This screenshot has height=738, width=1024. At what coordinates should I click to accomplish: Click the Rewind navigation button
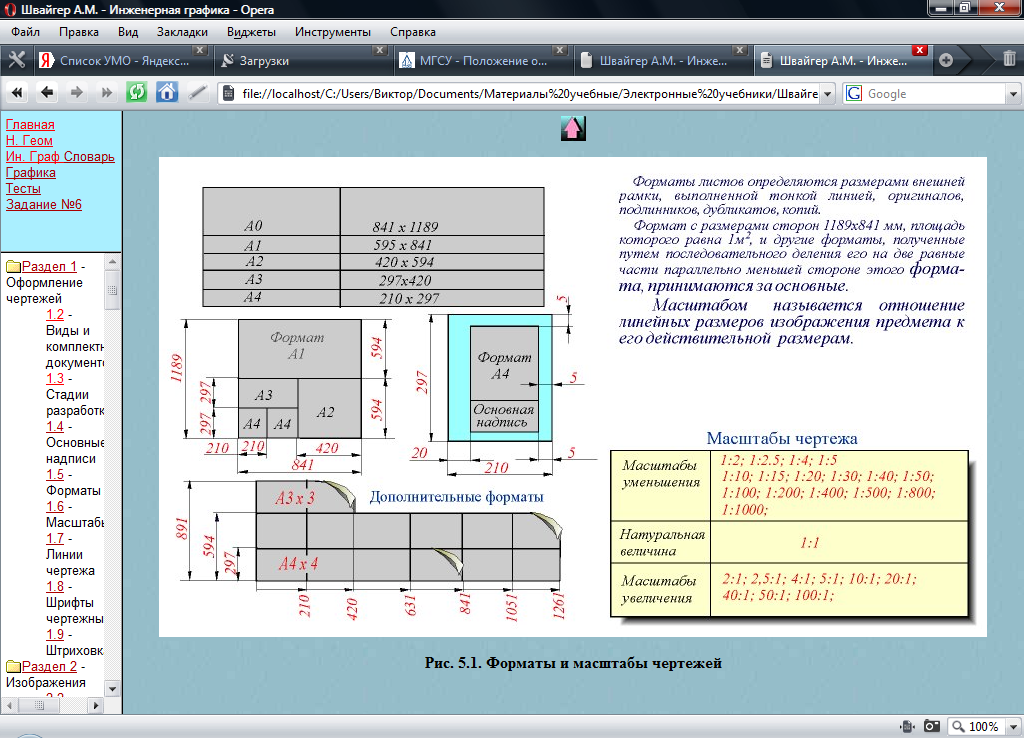(x=18, y=93)
